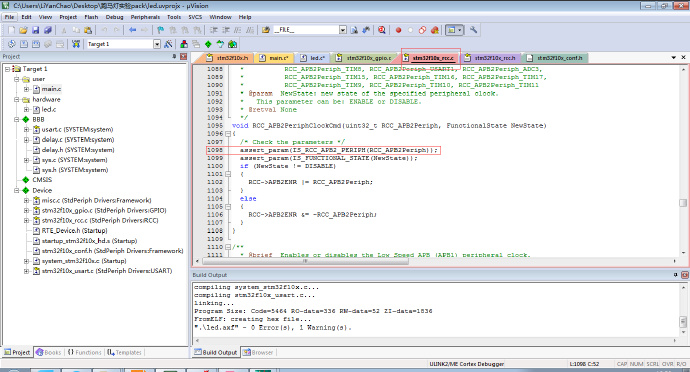
Task: Expand main.c in project tree
Action: click(x=26, y=89)
